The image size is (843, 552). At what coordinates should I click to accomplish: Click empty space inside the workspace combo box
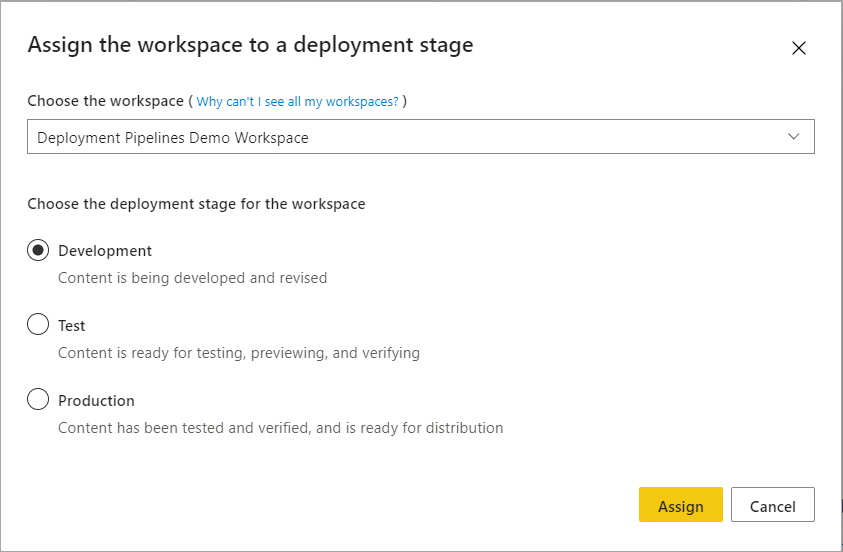550,138
